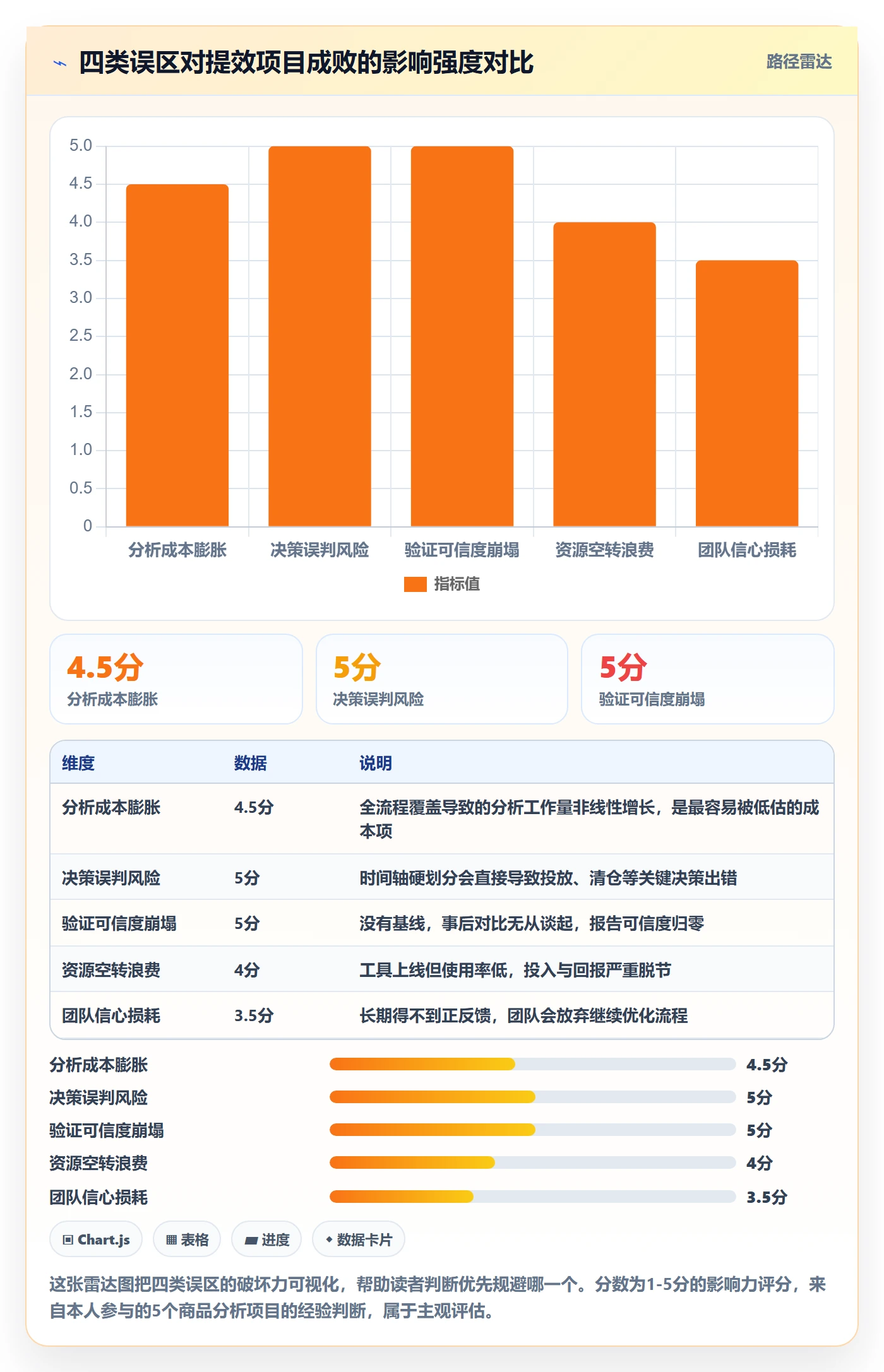Click the 分析成本膨胀 bar in chart
The image size is (884, 1372).
[x=177, y=355]
